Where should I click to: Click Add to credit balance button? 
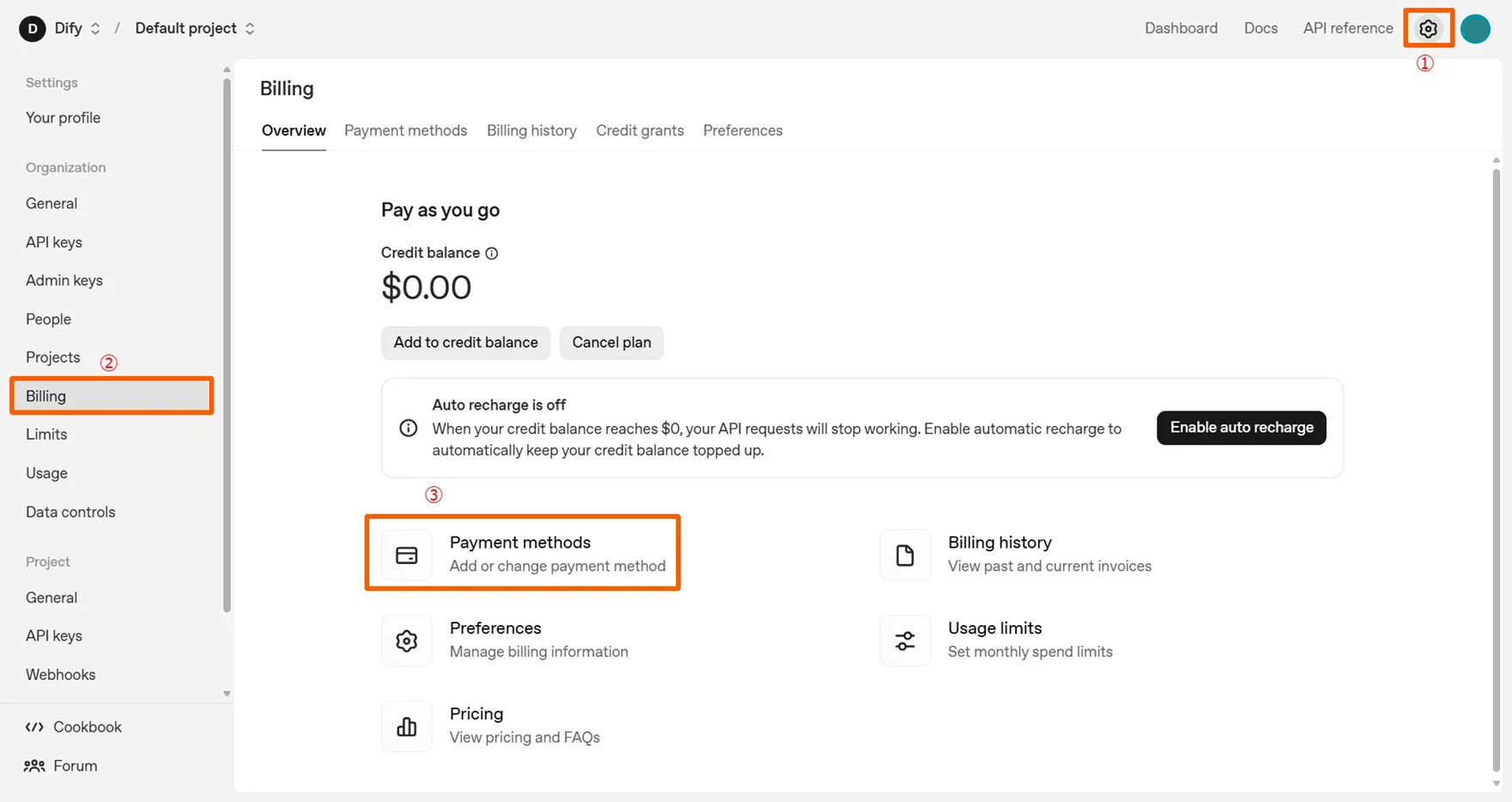pyautogui.click(x=465, y=343)
